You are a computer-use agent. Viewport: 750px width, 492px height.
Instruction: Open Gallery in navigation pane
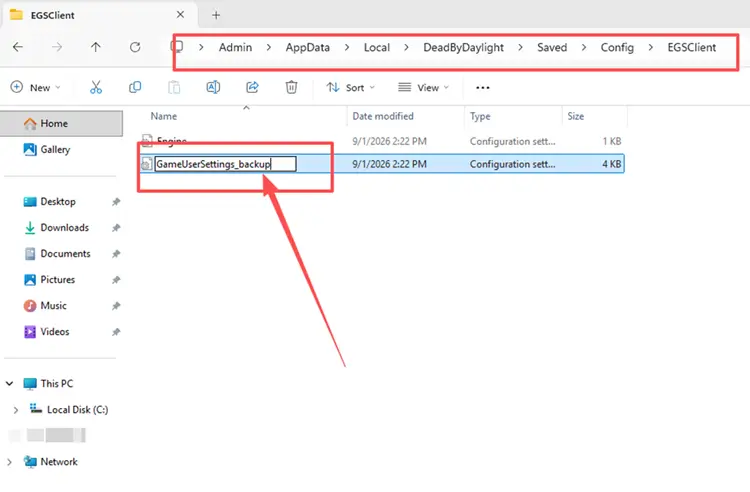coord(55,150)
